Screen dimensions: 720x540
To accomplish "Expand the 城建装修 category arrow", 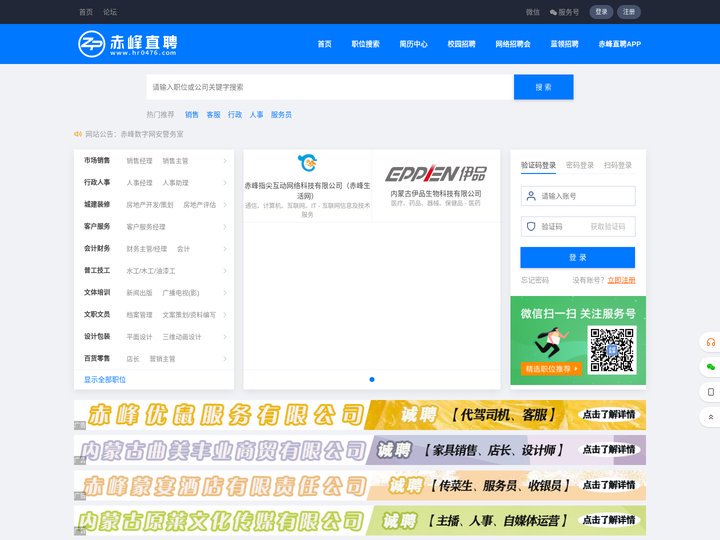I will point(225,205).
